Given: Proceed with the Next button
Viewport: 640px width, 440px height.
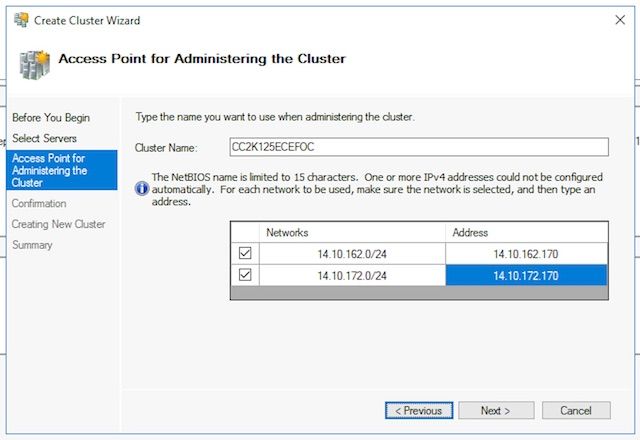Looking at the screenshot, I should pos(496,410).
